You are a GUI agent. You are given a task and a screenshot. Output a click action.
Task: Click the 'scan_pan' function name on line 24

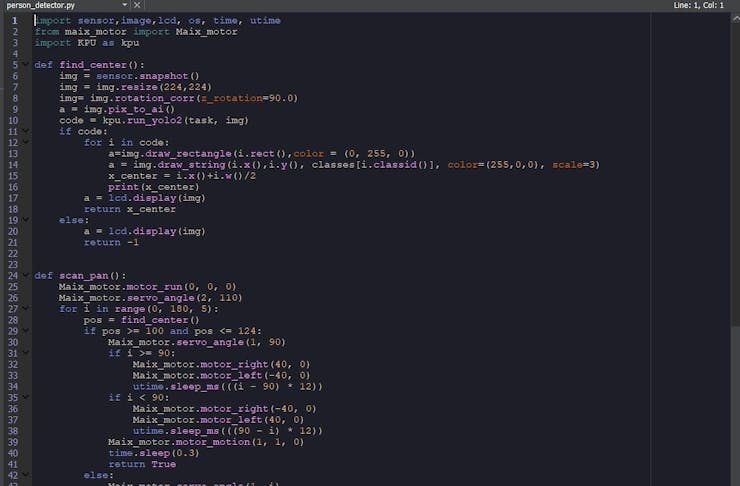point(84,276)
